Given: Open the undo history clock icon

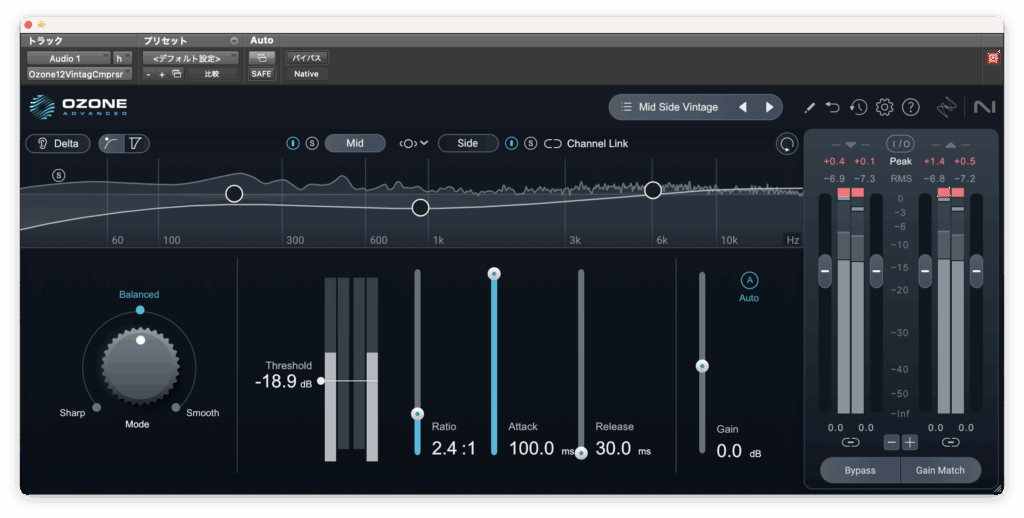Looking at the screenshot, I should coord(858,107).
